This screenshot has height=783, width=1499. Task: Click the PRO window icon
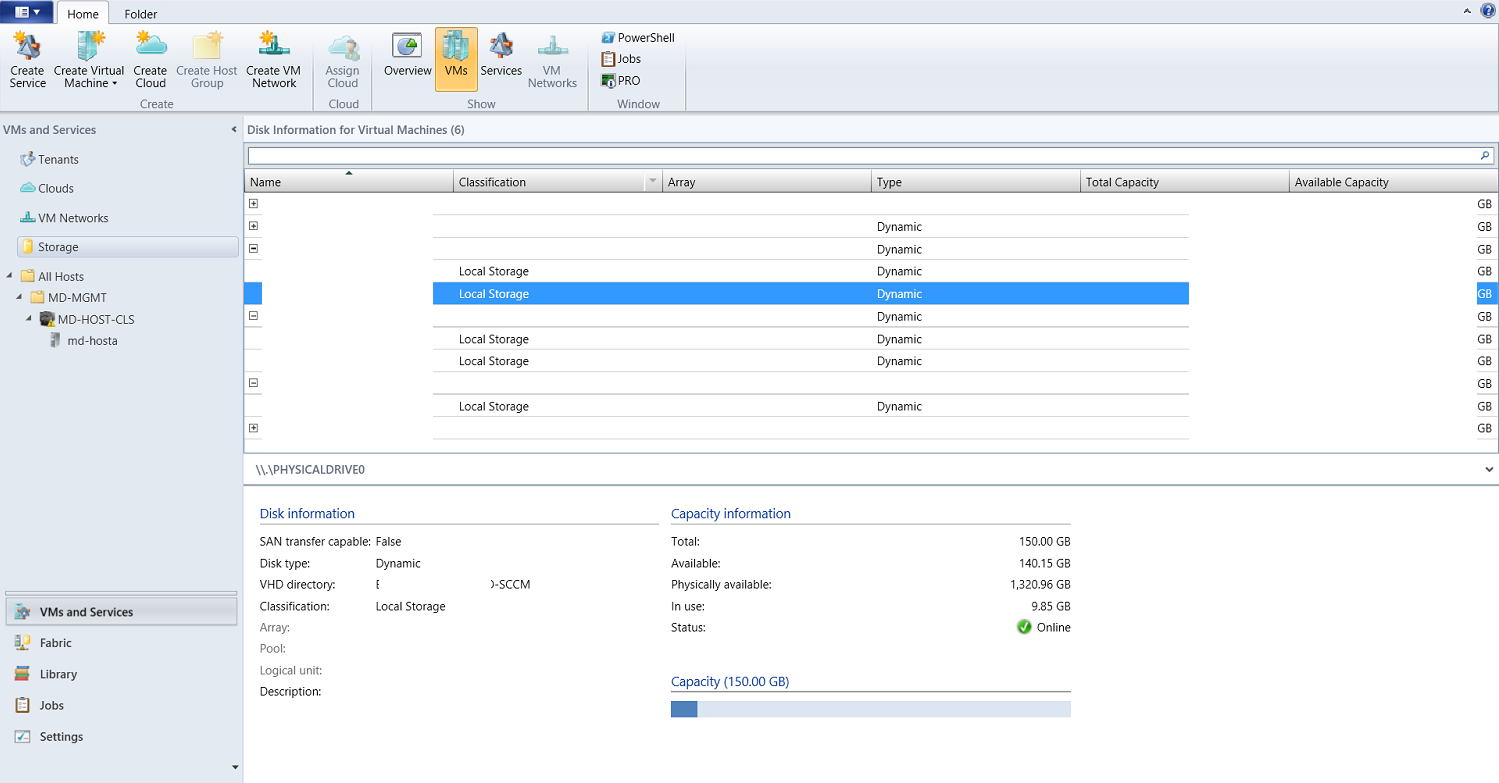pos(620,81)
